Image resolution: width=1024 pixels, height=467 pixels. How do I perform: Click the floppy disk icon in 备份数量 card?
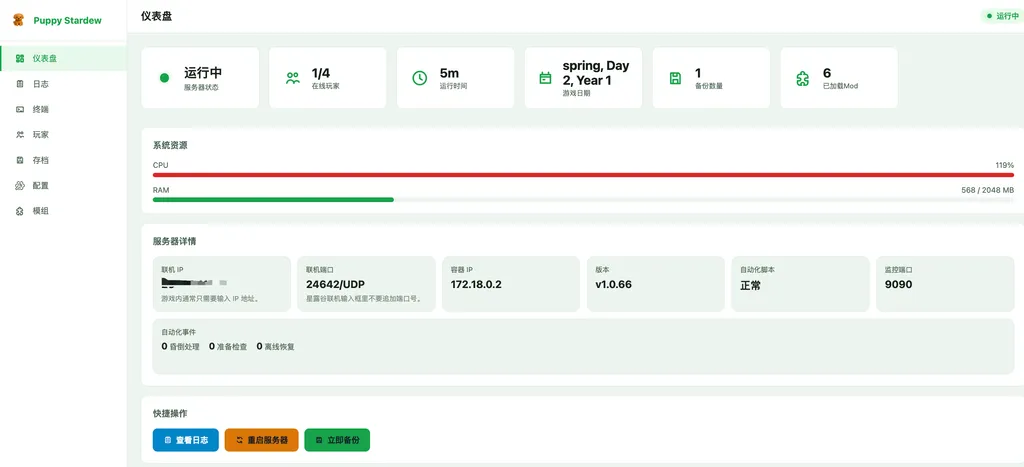pos(675,78)
